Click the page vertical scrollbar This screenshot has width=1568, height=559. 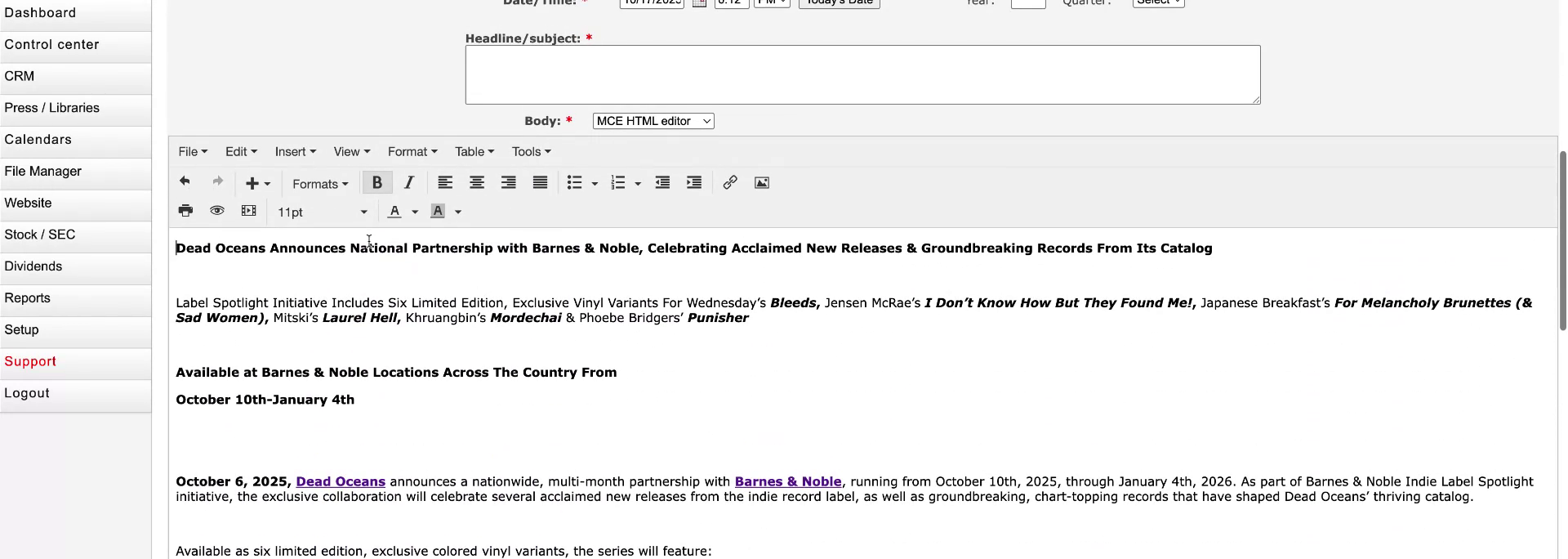coord(1563,240)
